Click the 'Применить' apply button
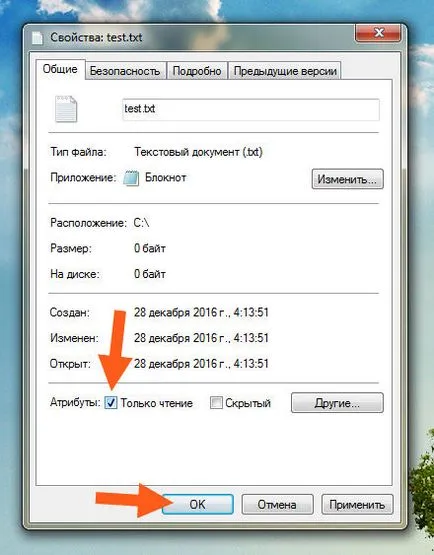 [357, 504]
